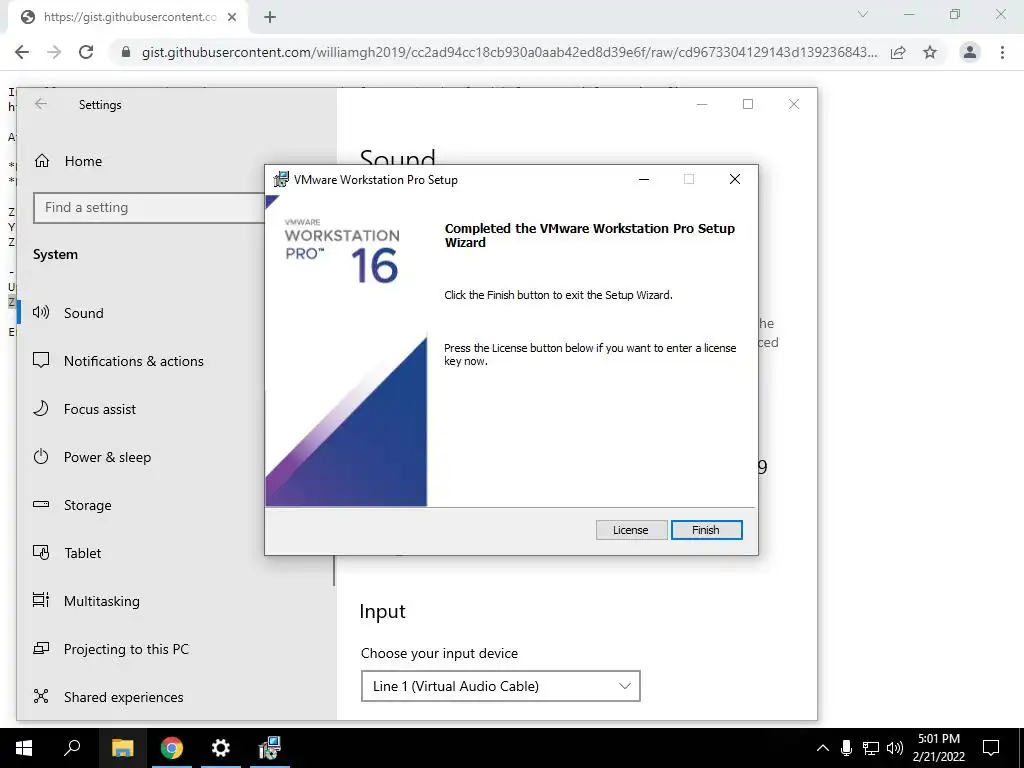Click the gist.githubusercontent.com address bar

click(x=509, y=52)
